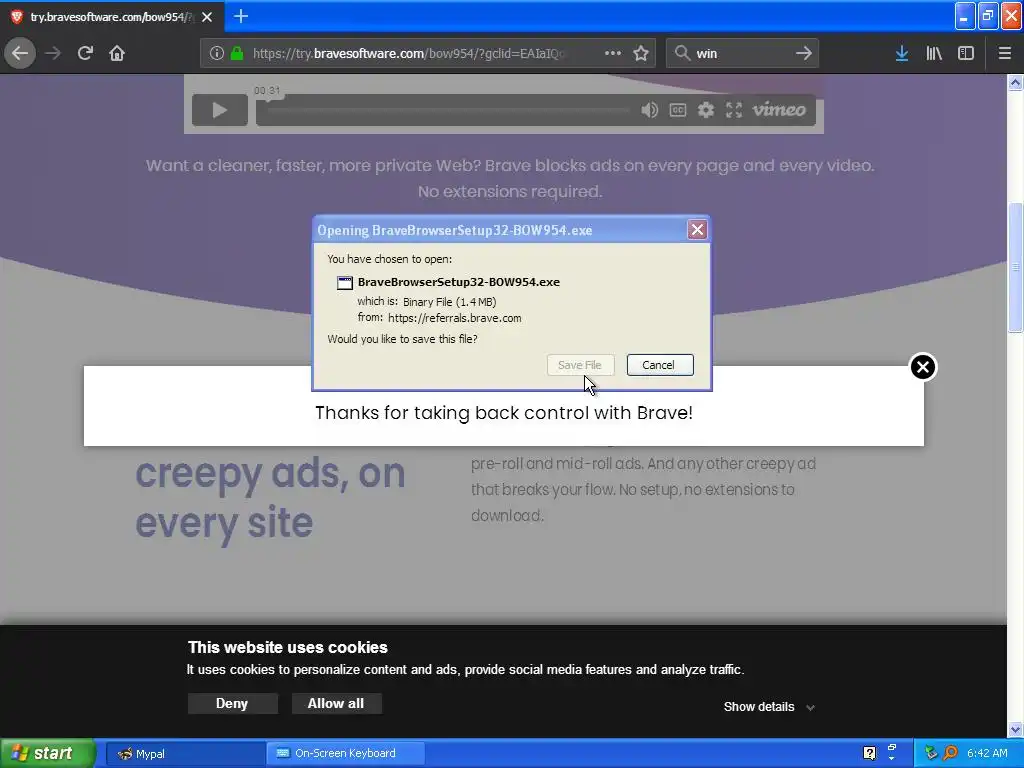Click the forward navigation arrow
This screenshot has width=1024, height=768.
pos(53,53)
